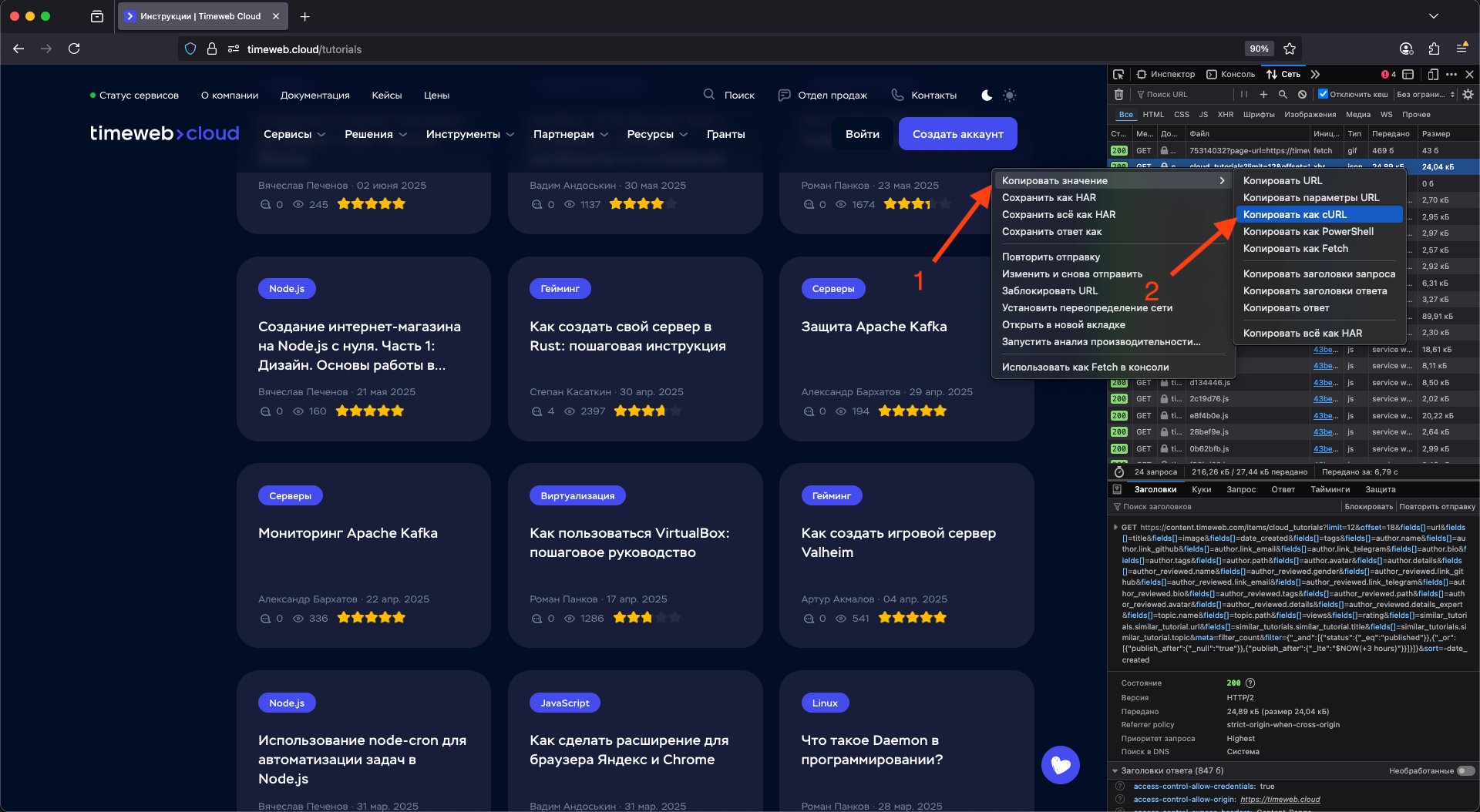Open the Гранты link

click(725, 134)
